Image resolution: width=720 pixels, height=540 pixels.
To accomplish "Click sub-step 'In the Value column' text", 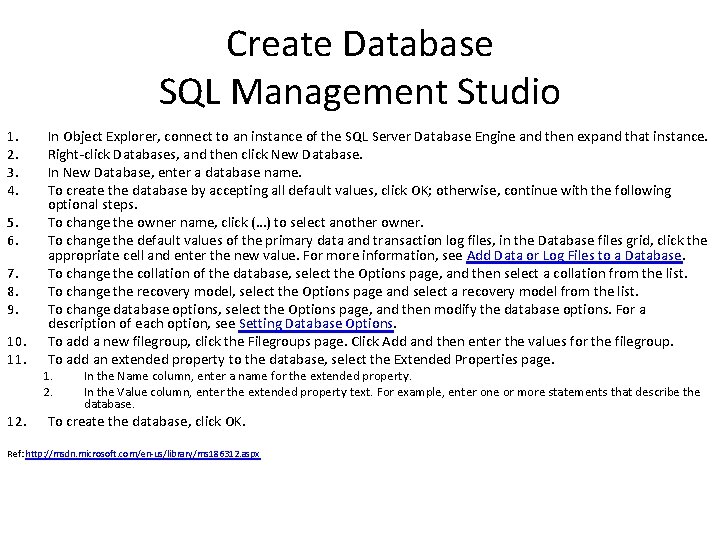I will pyautogui.click(x=392, y=398).
